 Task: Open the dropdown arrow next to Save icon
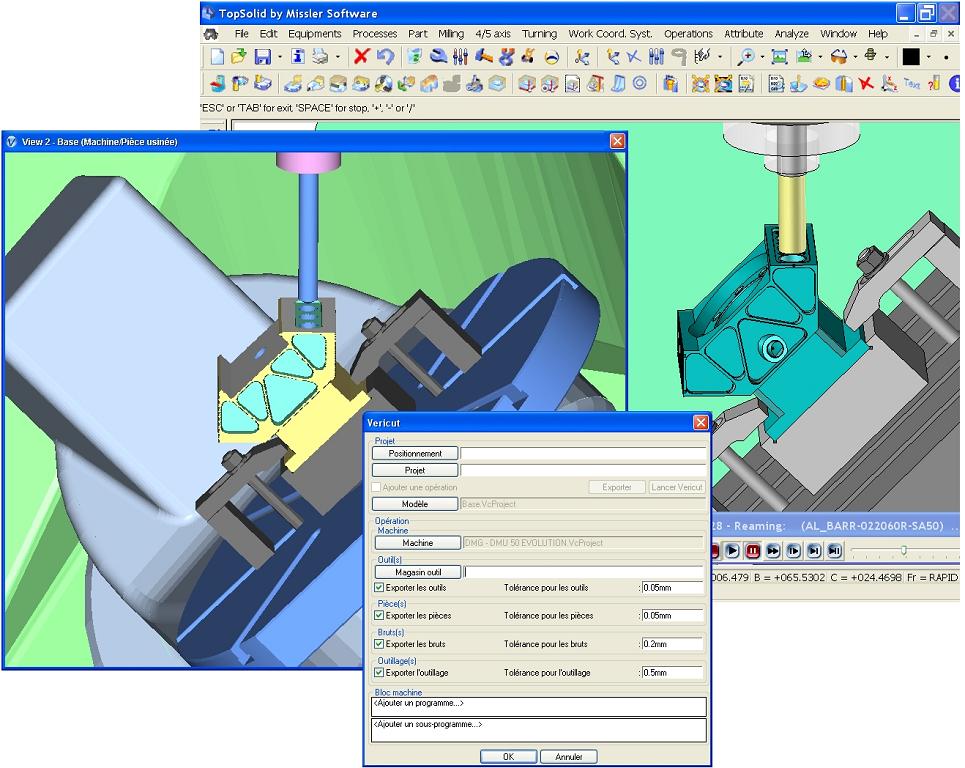(x=279, y=57)
